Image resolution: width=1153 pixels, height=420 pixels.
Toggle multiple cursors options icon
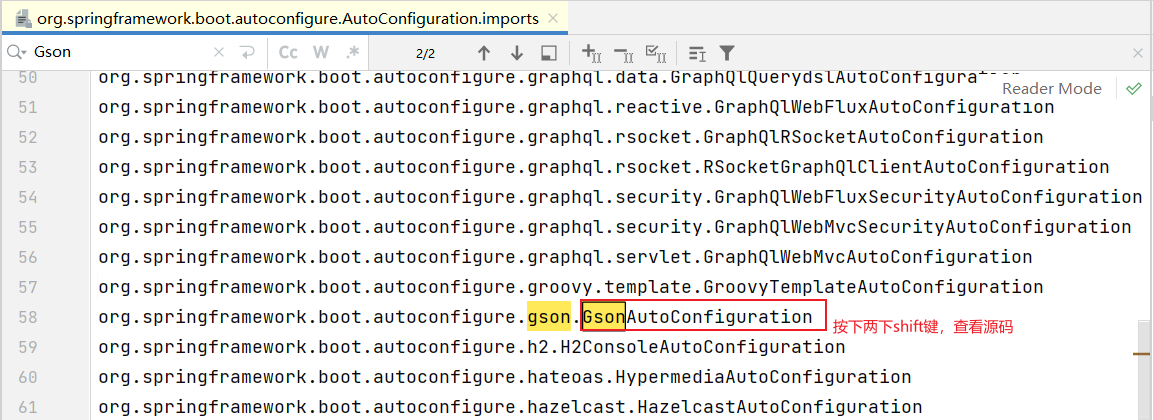tap(697, 53)
